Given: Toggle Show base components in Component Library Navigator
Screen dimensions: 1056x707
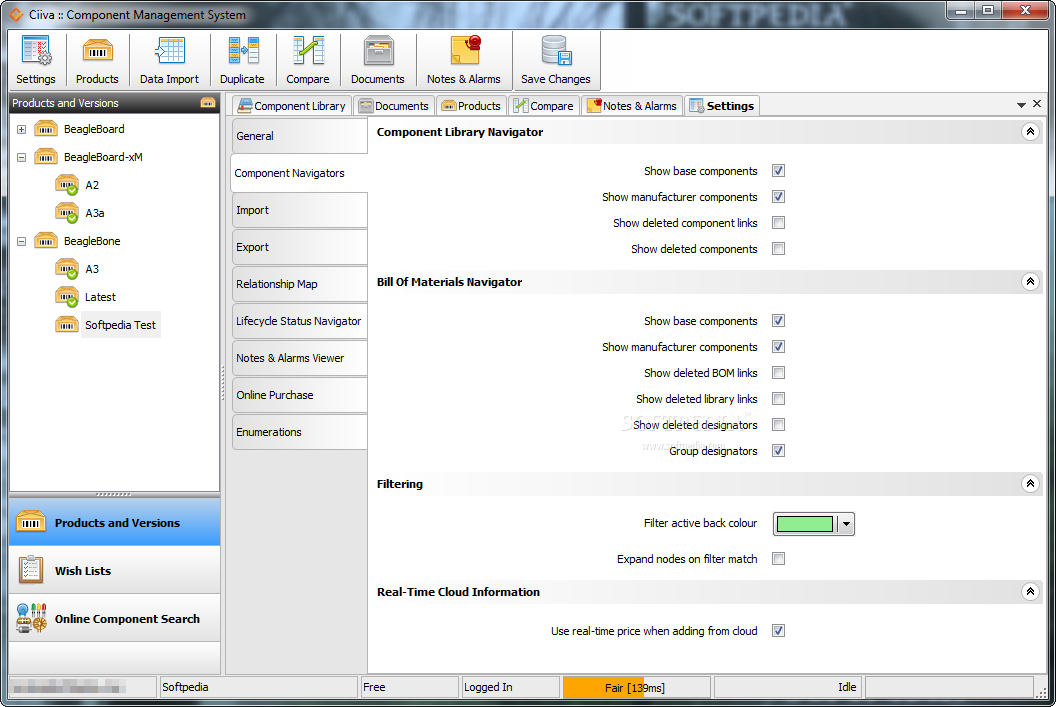Looking at the screenshot, I should point(779,171).
